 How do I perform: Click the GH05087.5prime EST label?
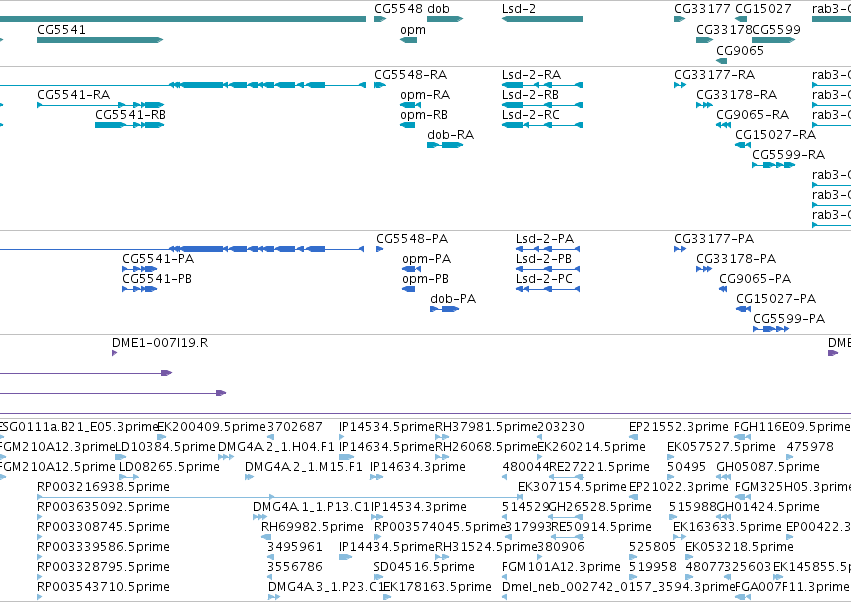[768, 467]
